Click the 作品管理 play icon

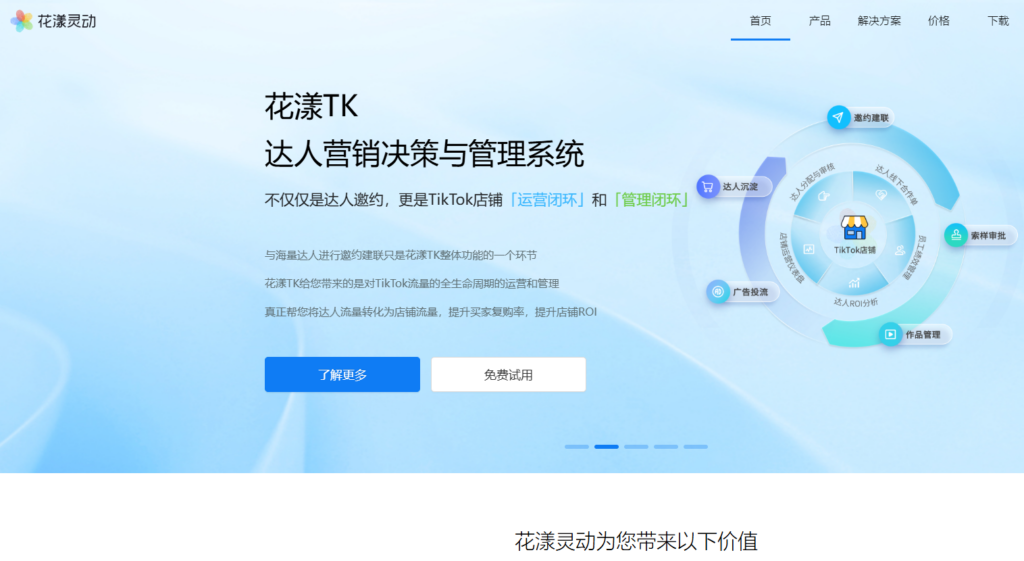[890, 334]
